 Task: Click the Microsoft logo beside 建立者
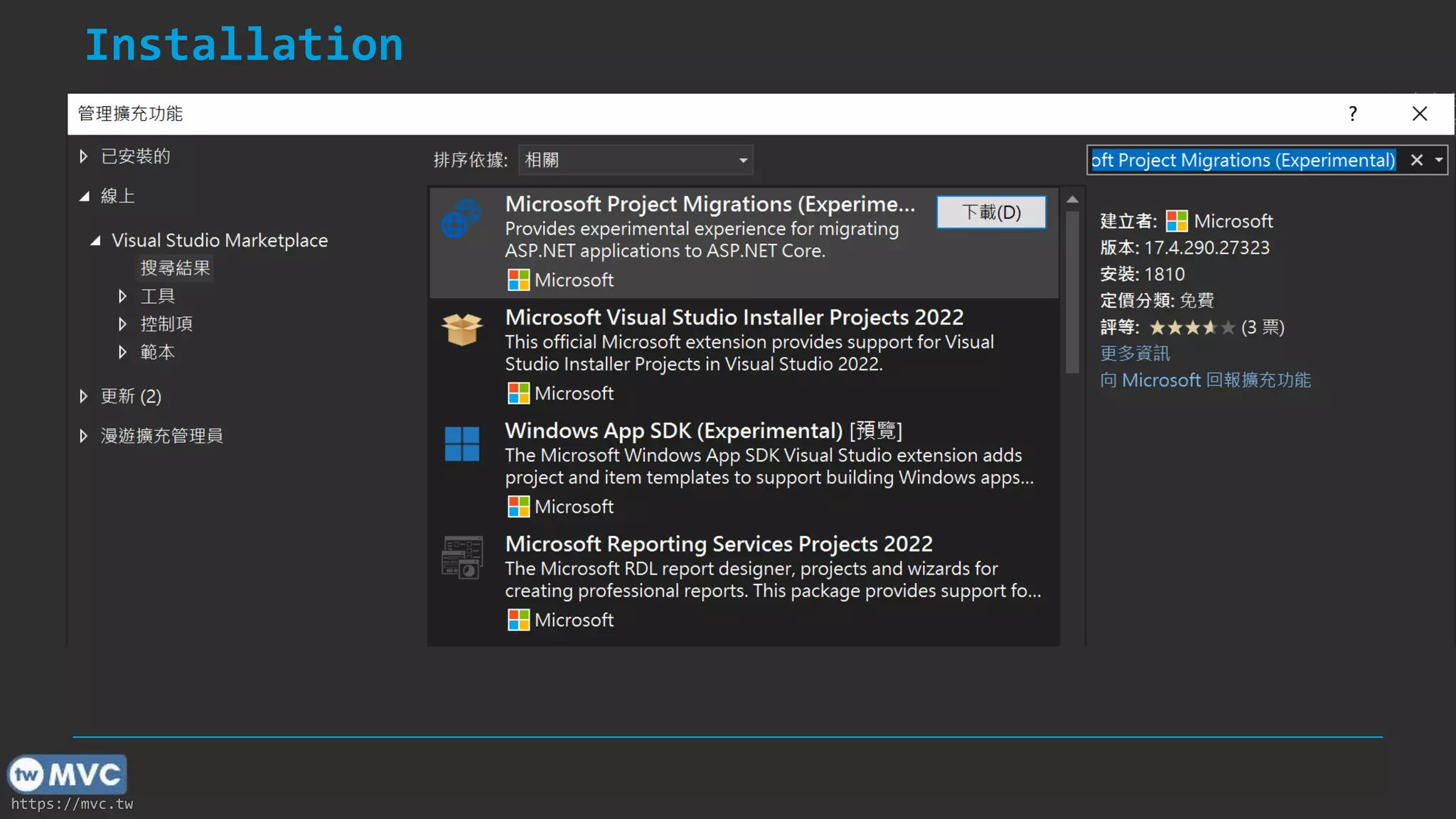1177,221
